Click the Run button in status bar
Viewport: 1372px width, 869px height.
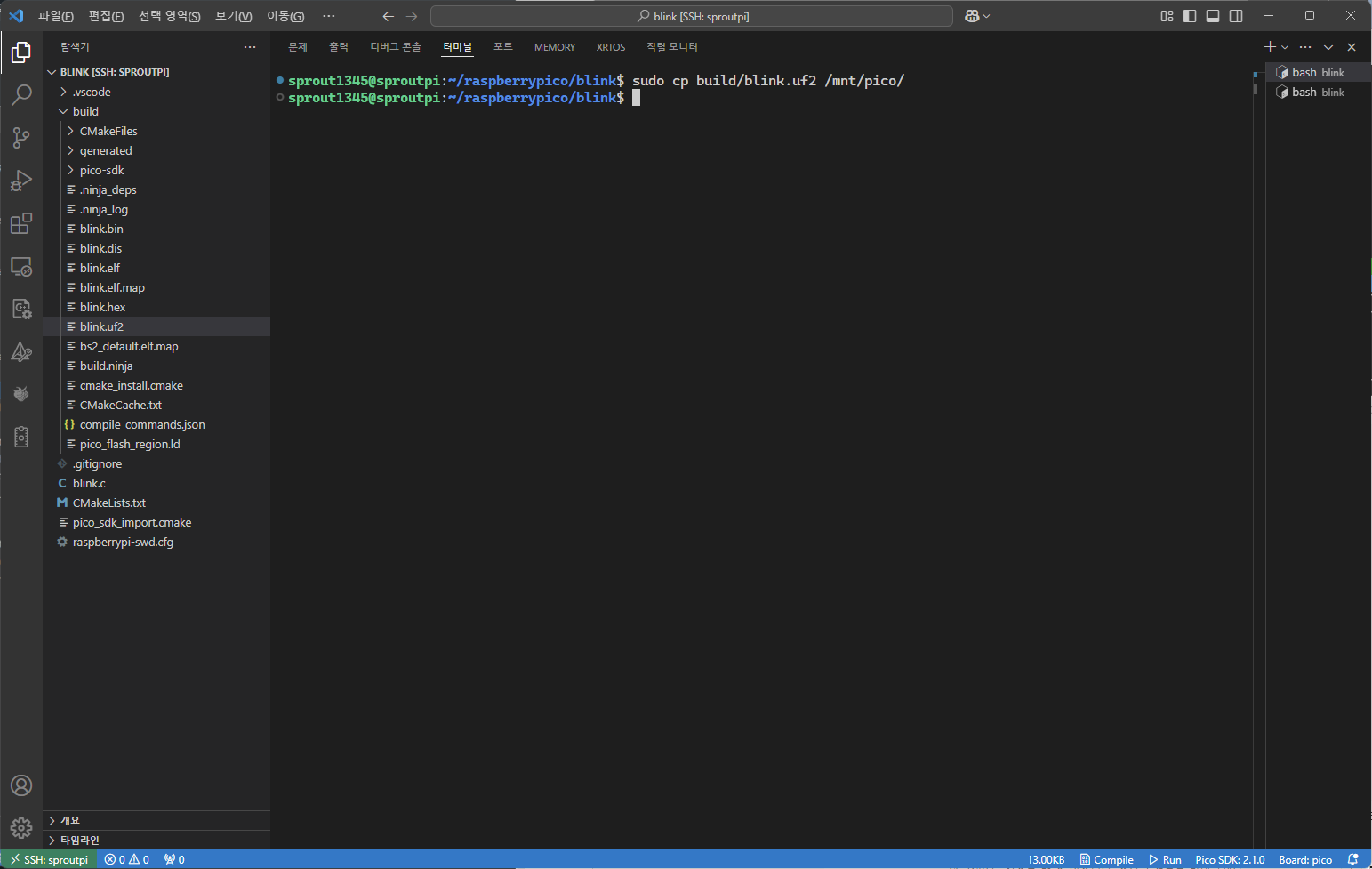click(x=1165, y=859)
